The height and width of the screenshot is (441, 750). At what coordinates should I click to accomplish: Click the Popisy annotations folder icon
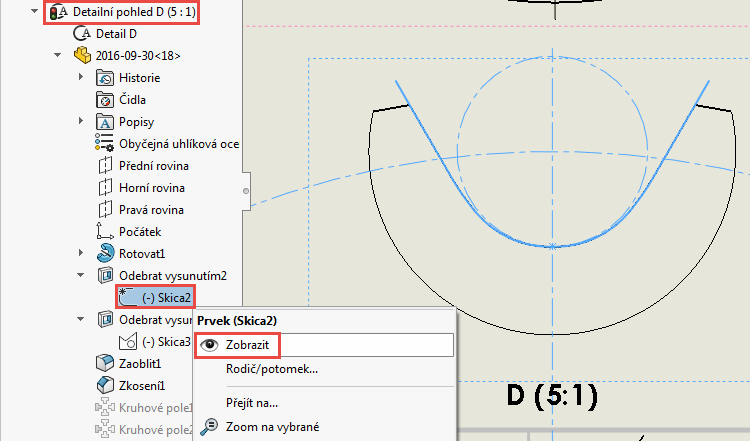[105, 121]
